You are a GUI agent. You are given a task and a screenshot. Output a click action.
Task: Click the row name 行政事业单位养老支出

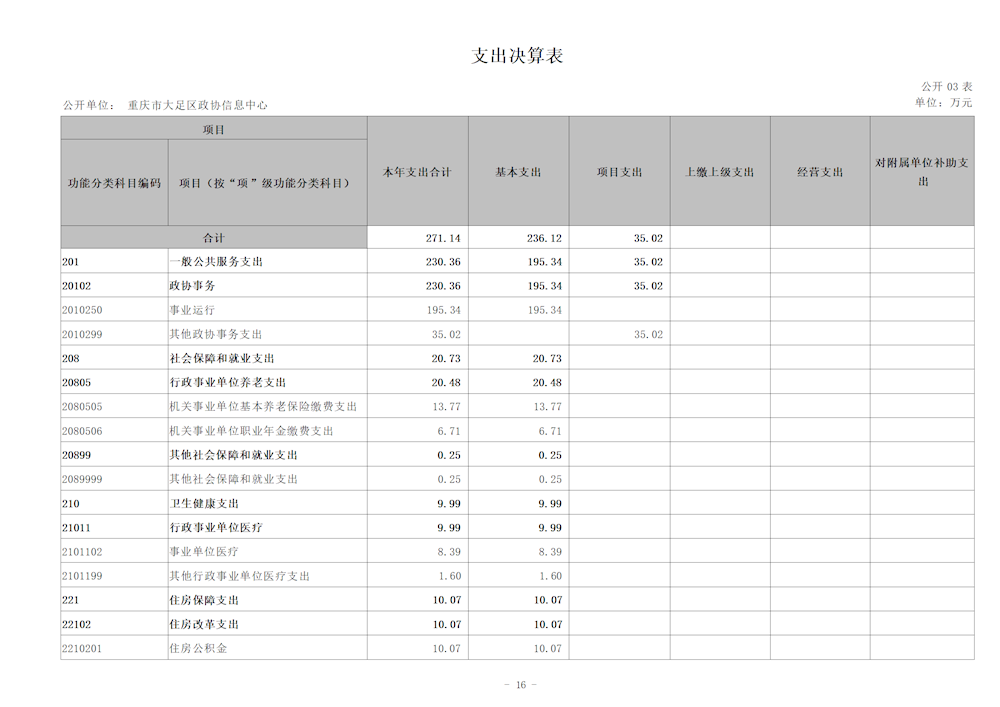[x=228, y=383]
